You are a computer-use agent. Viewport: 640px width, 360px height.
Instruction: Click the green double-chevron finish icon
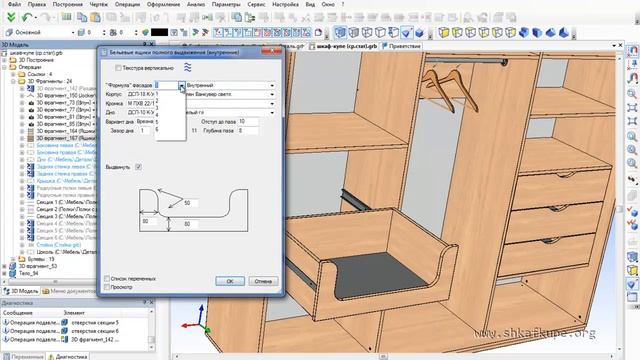[11, 17]
